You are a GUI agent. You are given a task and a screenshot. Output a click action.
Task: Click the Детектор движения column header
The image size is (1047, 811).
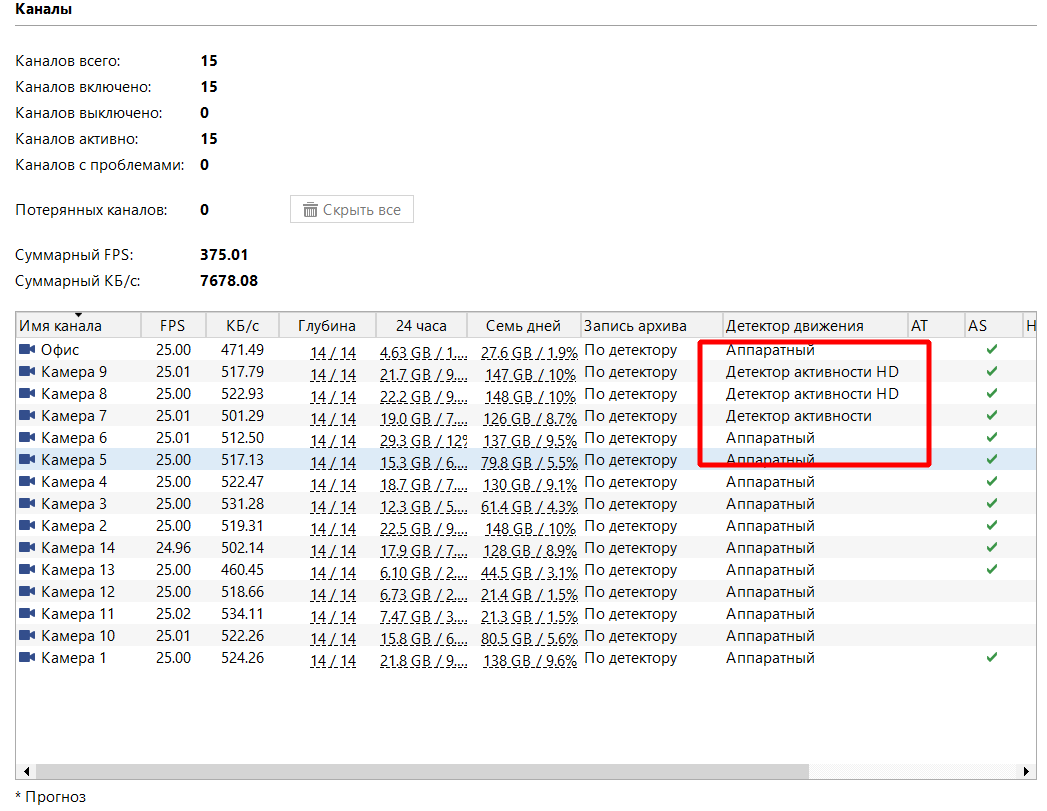click(x=794, y=326)
